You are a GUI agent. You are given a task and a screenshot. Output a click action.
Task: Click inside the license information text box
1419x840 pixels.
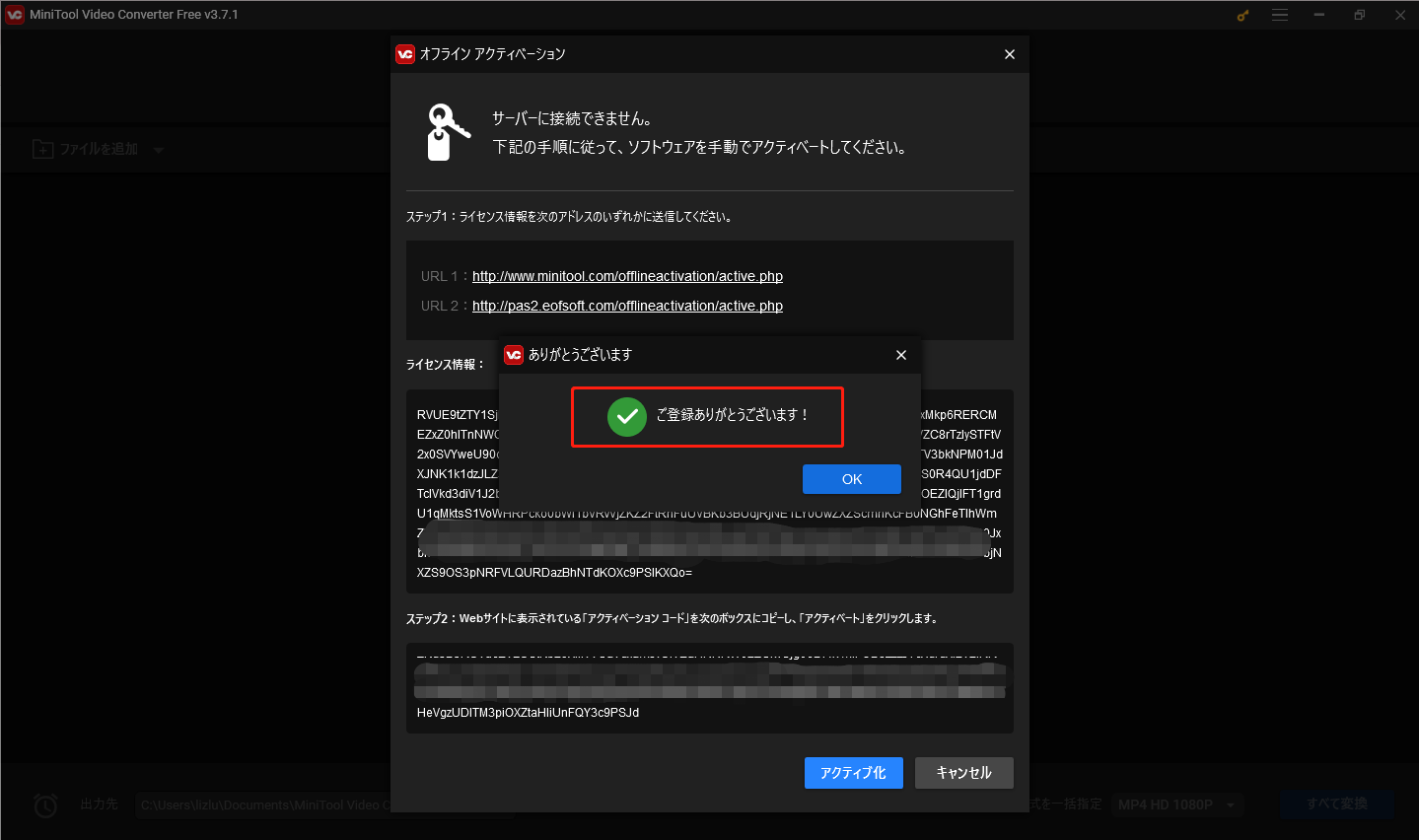pyautogui.click(x=710, y=492)
